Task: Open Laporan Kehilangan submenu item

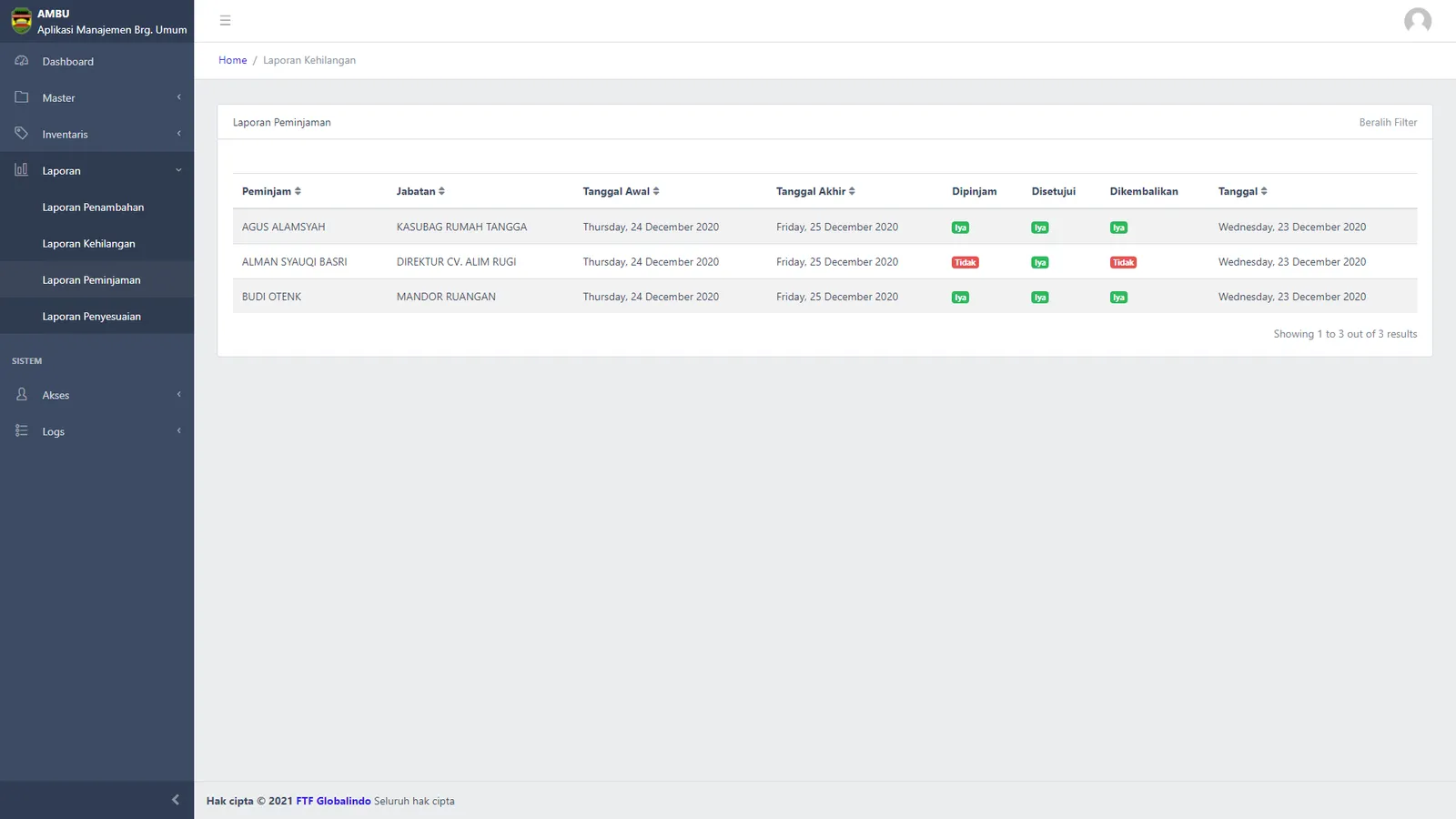Action: coord(96,244)
